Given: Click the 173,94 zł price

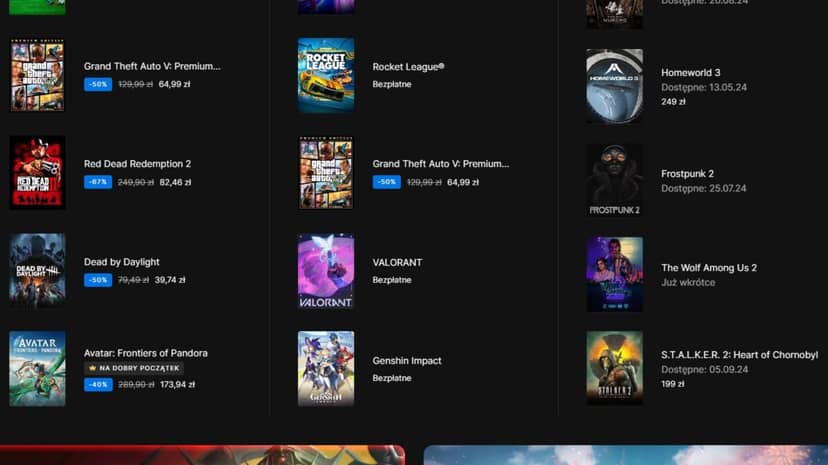Looking at the screenshot, I should [177, 385].
